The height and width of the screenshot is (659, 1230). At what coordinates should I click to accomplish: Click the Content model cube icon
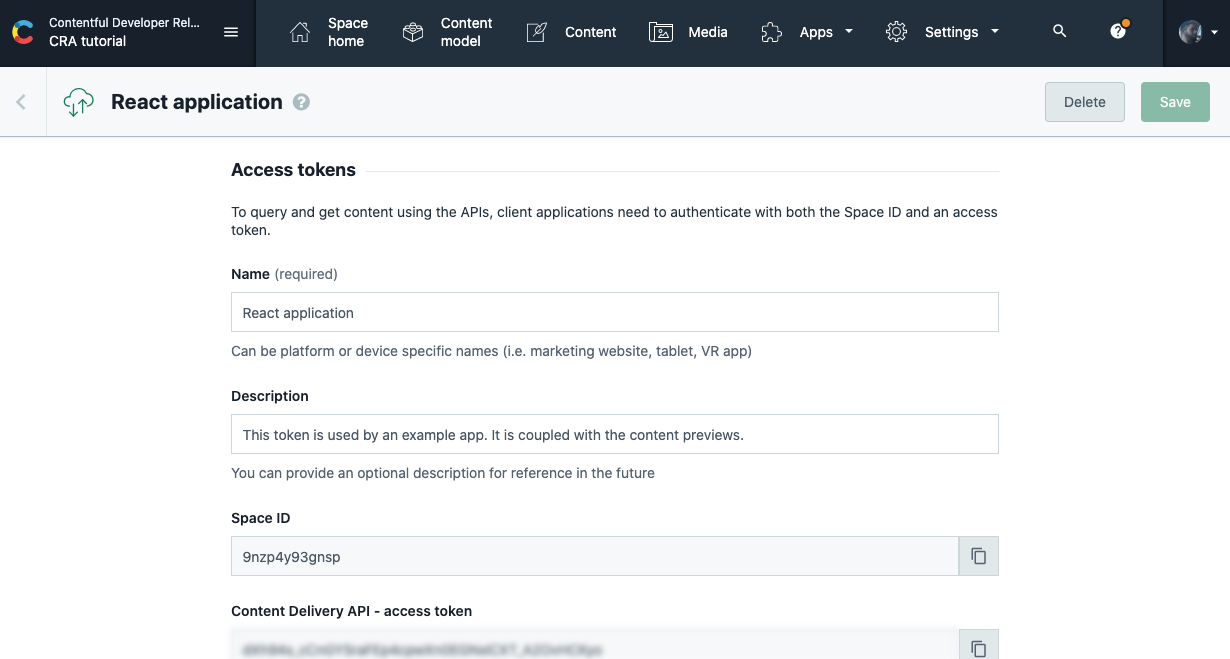(x=412, y=31)
